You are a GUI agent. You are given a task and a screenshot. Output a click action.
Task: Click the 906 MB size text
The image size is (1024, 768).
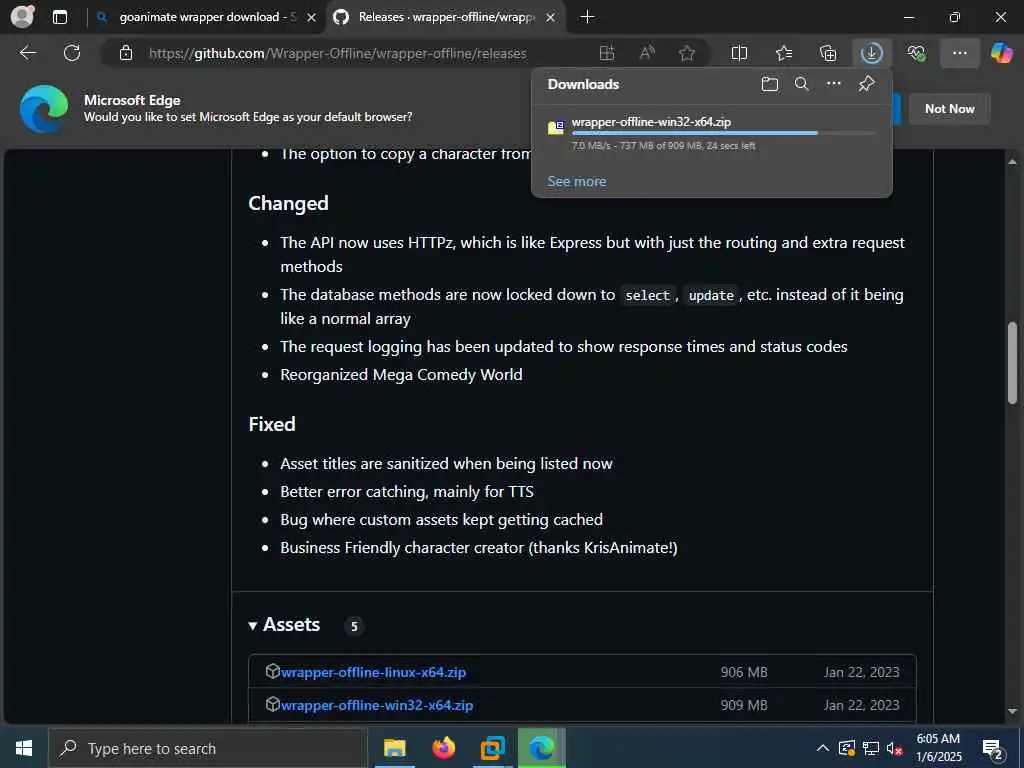click(x=744, y=672)
